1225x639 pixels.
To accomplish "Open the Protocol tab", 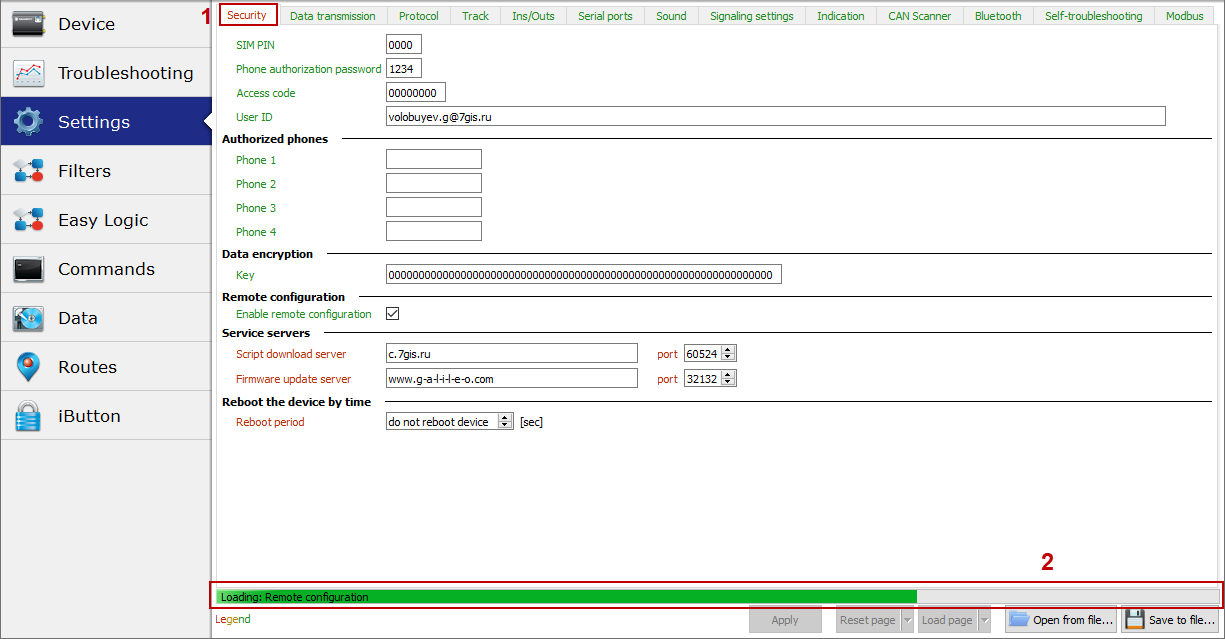I will click(419, 16).
